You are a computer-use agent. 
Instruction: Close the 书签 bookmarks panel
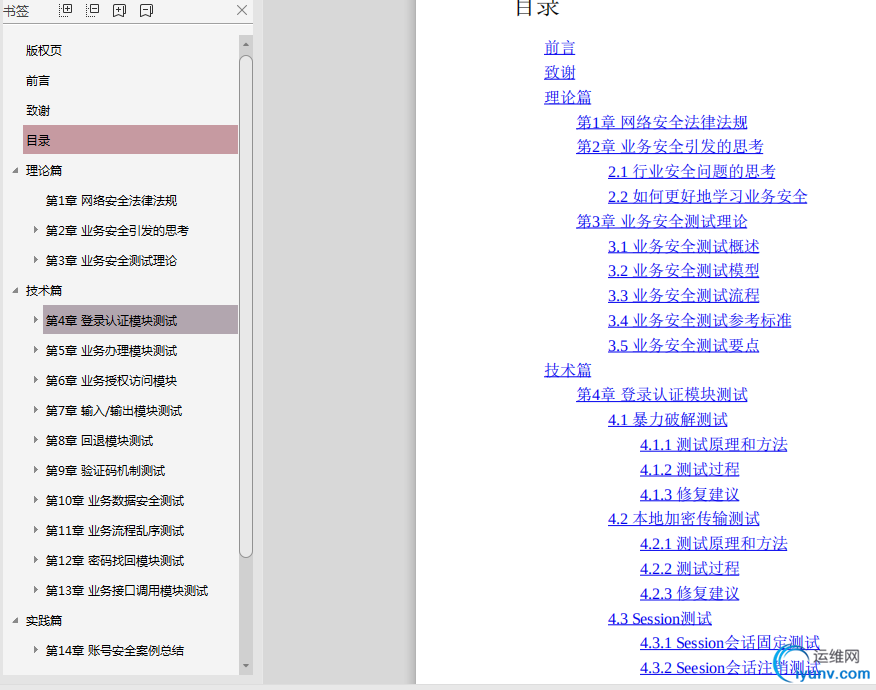[x=242, y=10]
